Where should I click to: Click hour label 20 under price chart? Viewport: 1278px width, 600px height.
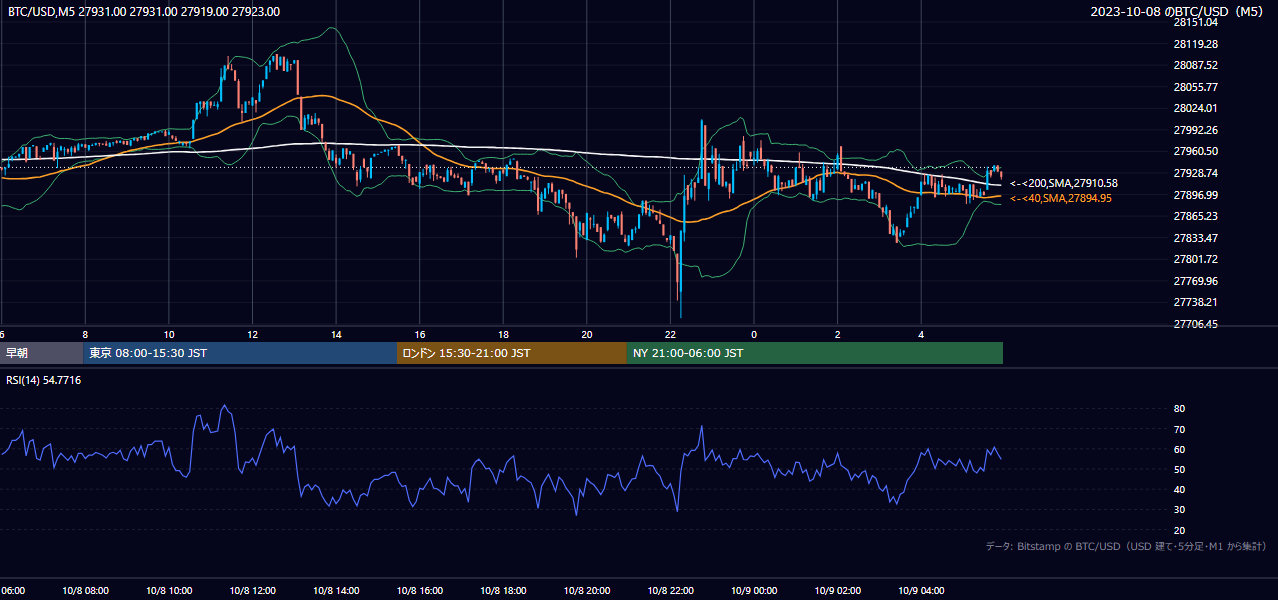(x=587, y=334)
